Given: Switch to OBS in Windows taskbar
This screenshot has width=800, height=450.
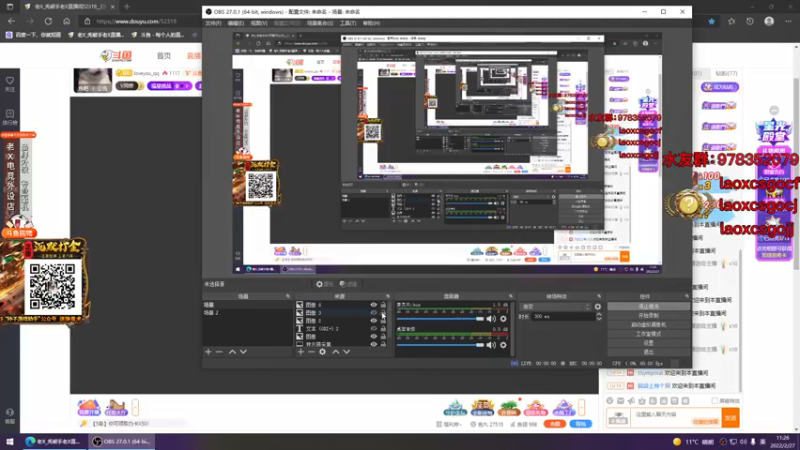Looking at the screenshot, I should [122, 441].
